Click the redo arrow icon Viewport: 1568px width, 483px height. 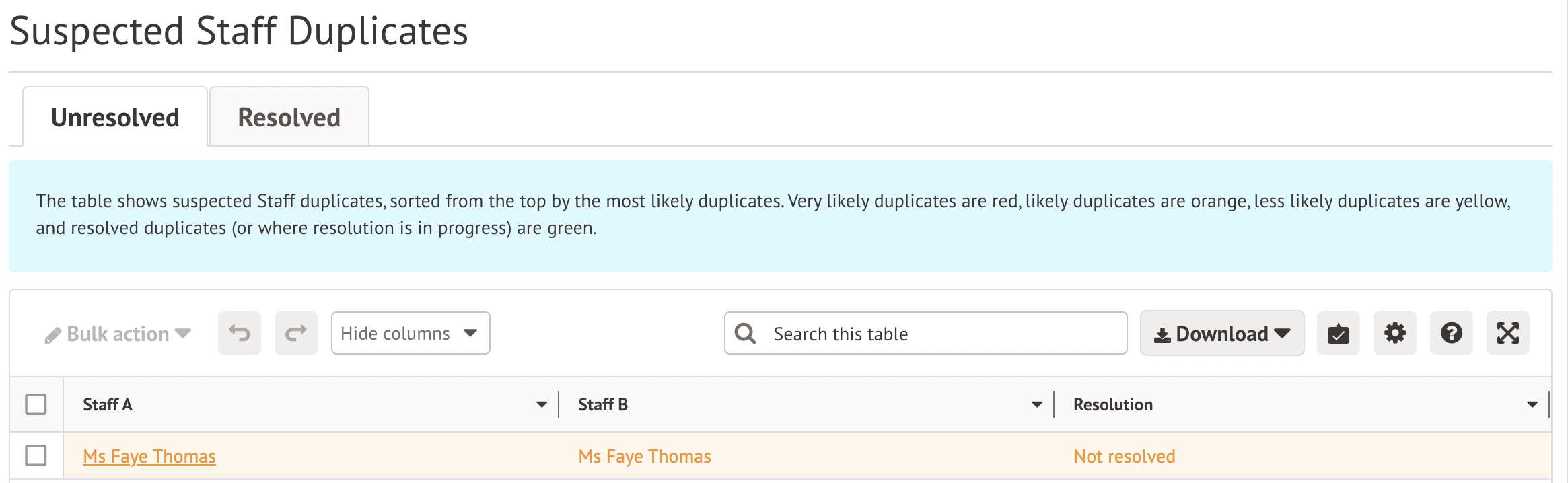[295, 333]
